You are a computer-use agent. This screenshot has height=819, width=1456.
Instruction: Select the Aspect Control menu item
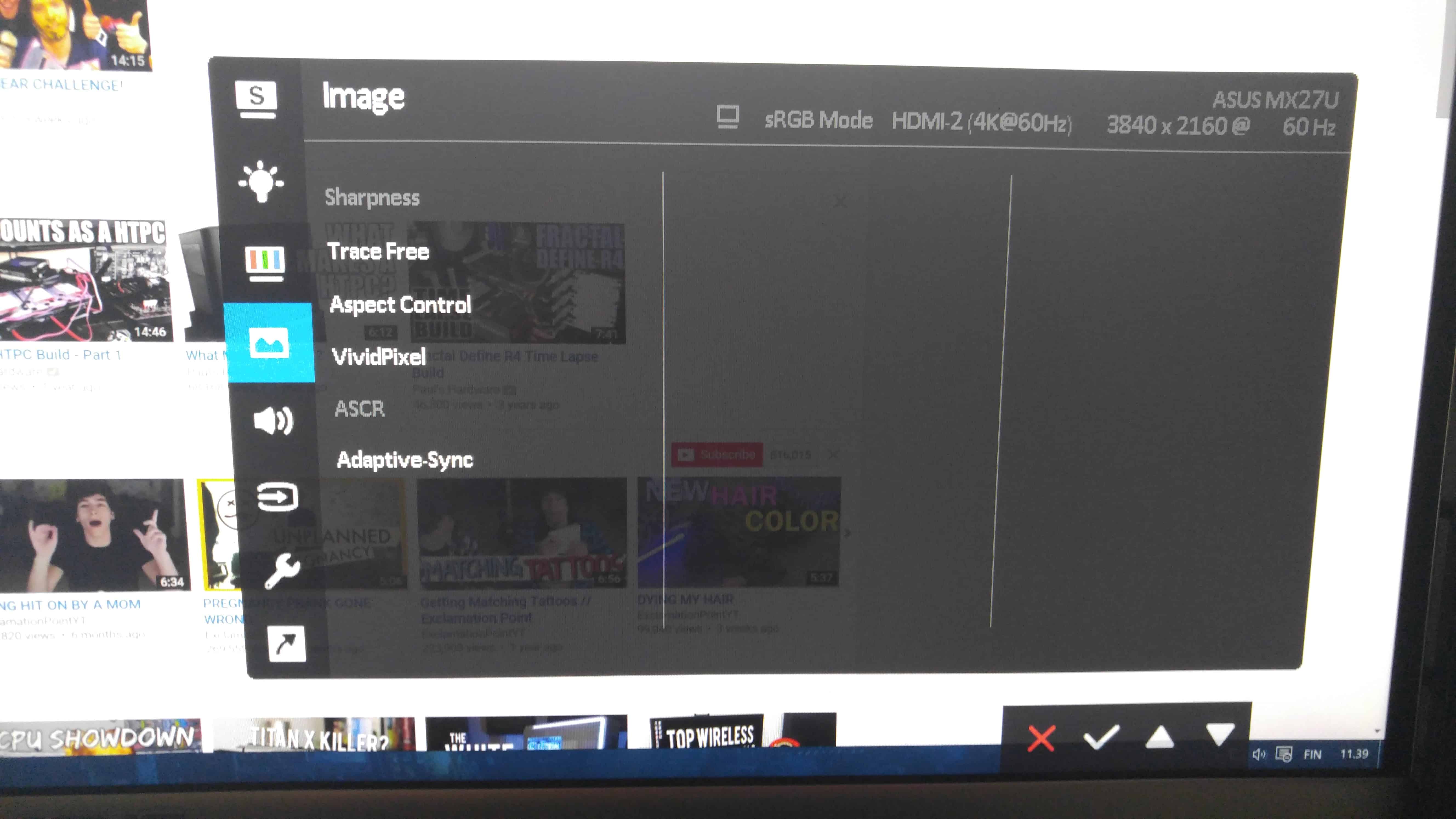400,305
